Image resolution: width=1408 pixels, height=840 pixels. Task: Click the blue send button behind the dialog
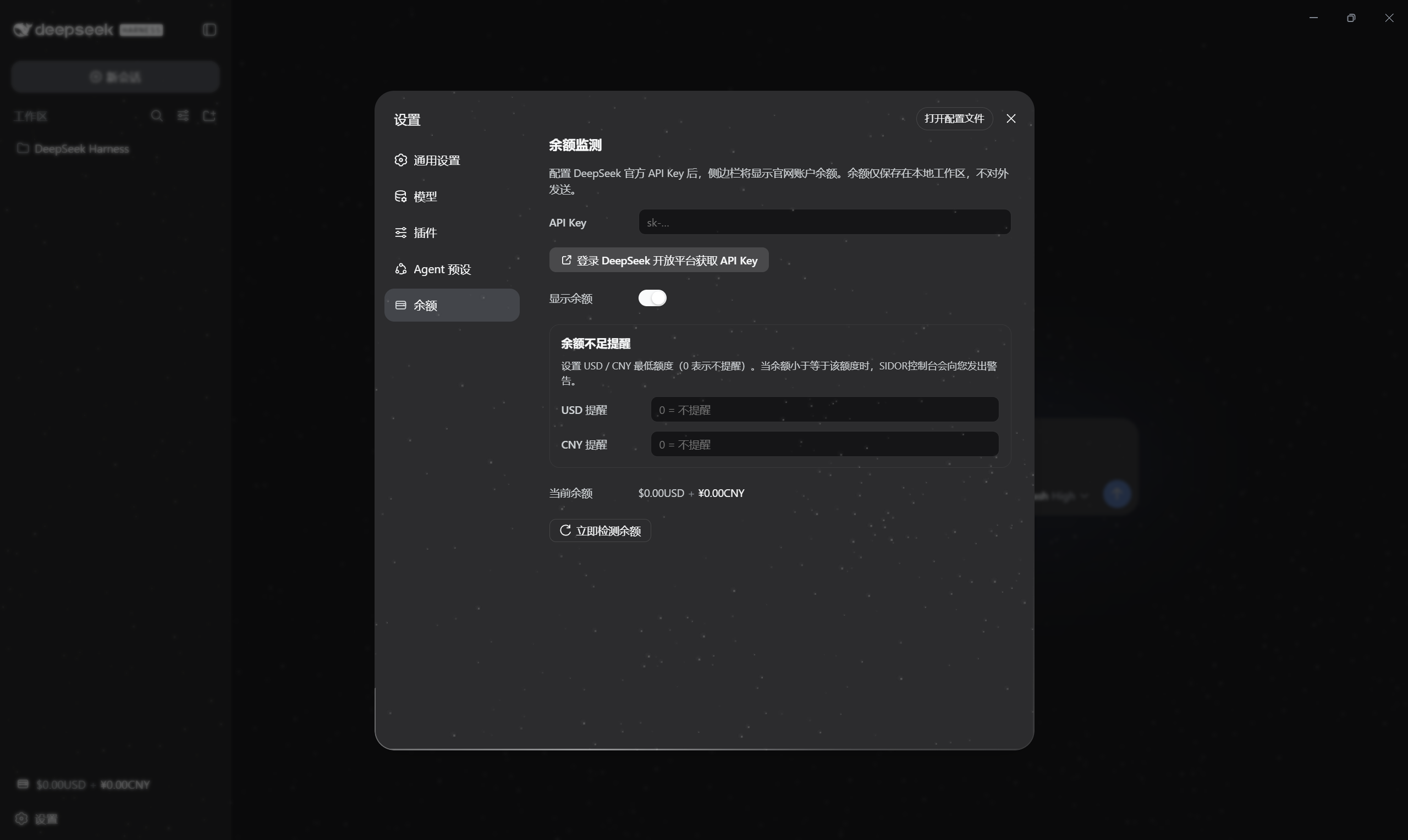(1117, 495)
